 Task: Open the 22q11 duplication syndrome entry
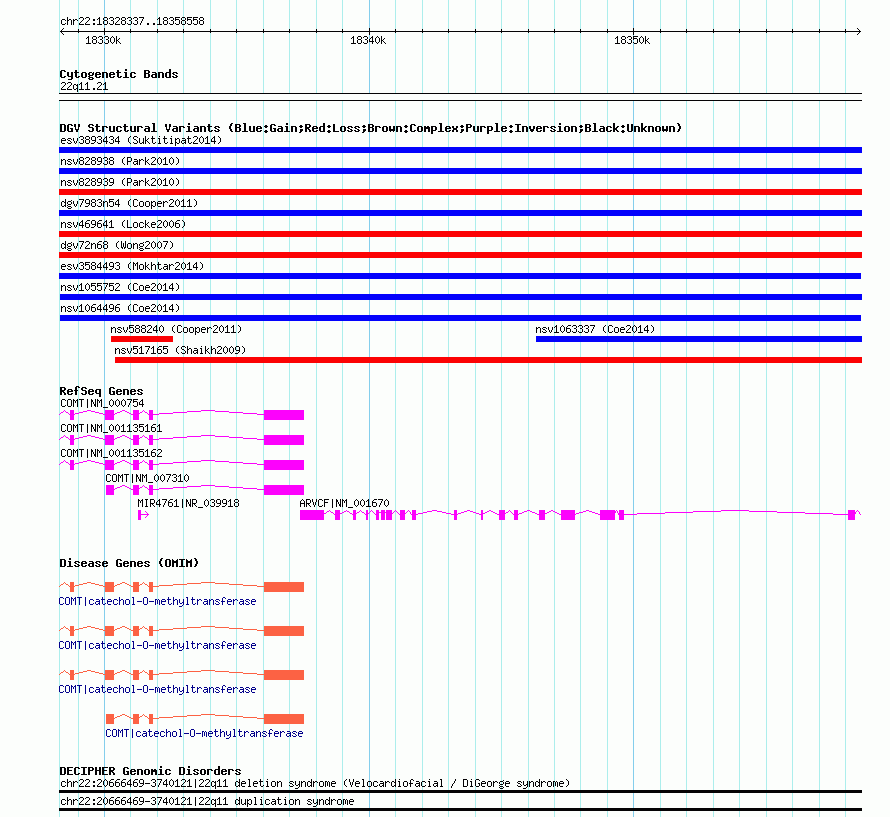207,802
